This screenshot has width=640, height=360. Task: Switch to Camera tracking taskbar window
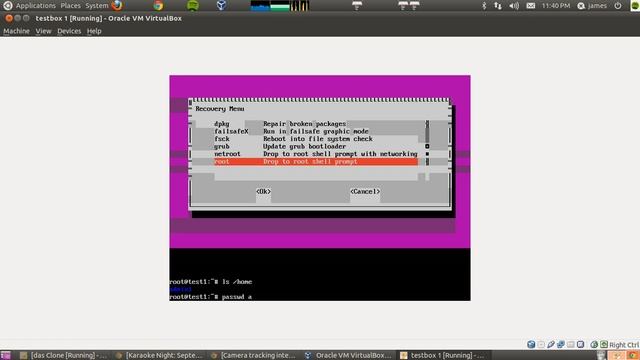point(254,355)
